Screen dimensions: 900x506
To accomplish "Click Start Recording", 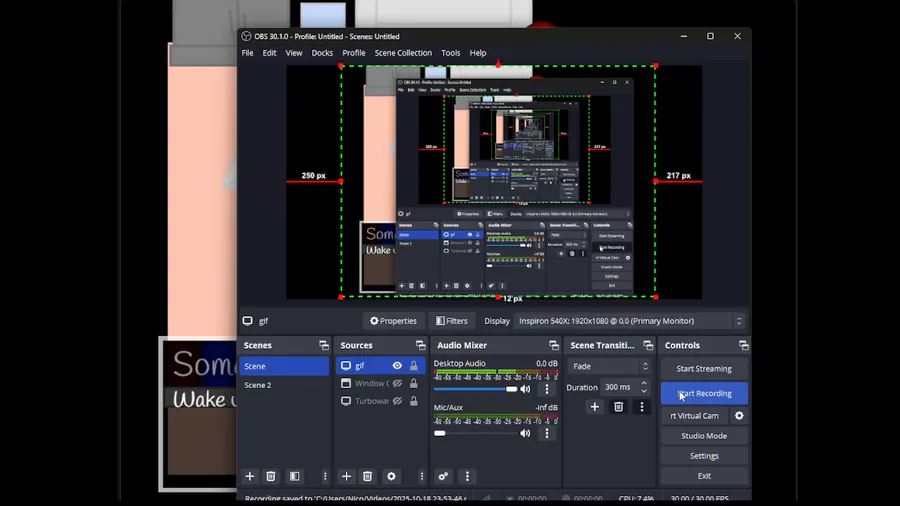I will 704,393.
